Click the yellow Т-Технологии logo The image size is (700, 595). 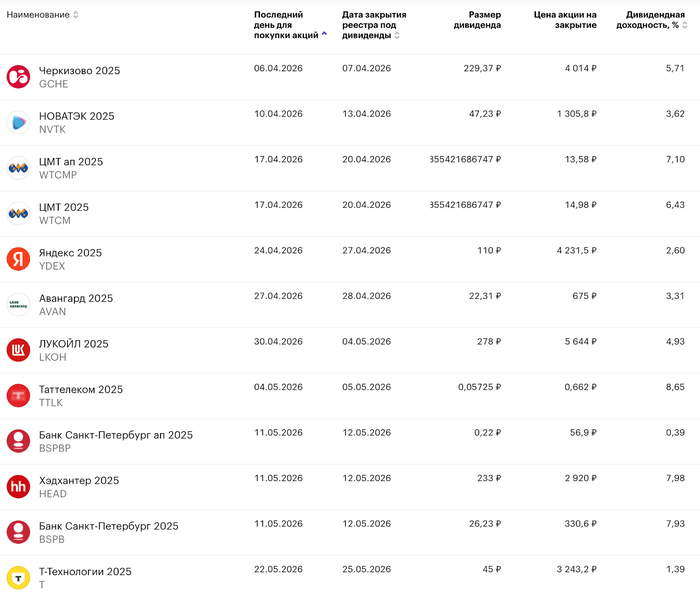[x=18, y=578]
